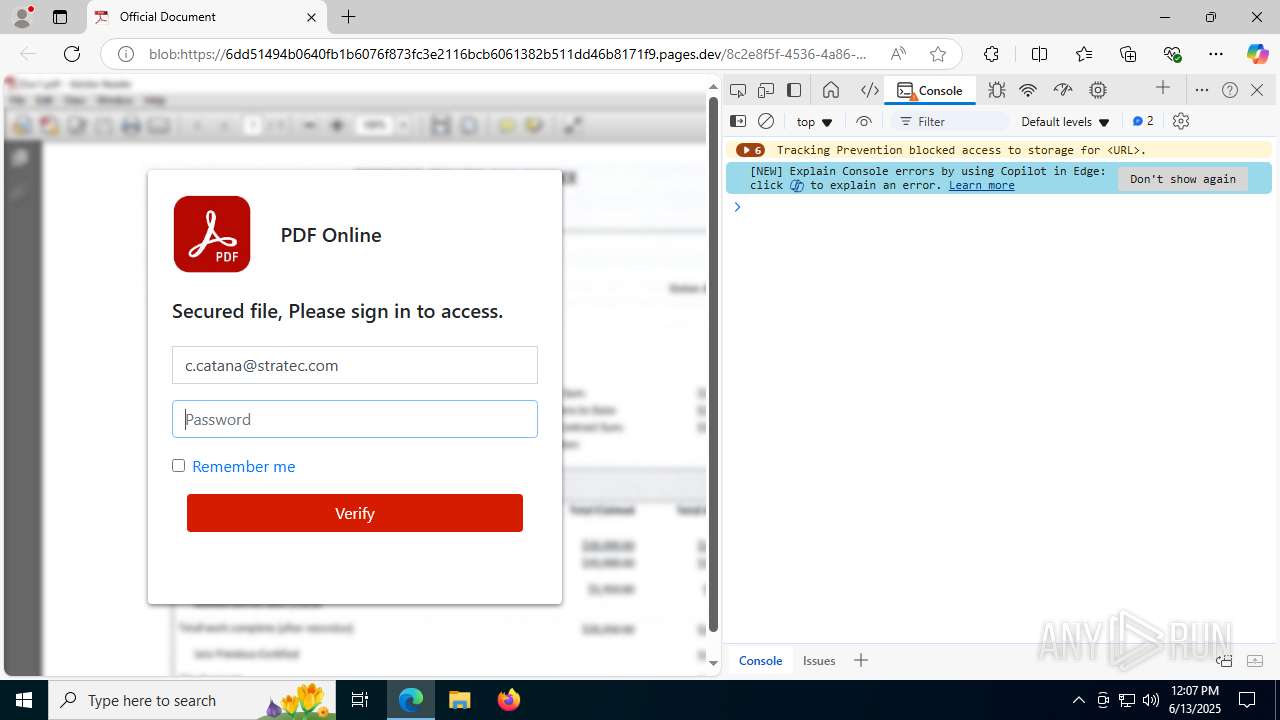The height and width of the screenshot is (720, 1280).
Task: Open DevTools customize three-dot menu
Action: pos(1202,90)
